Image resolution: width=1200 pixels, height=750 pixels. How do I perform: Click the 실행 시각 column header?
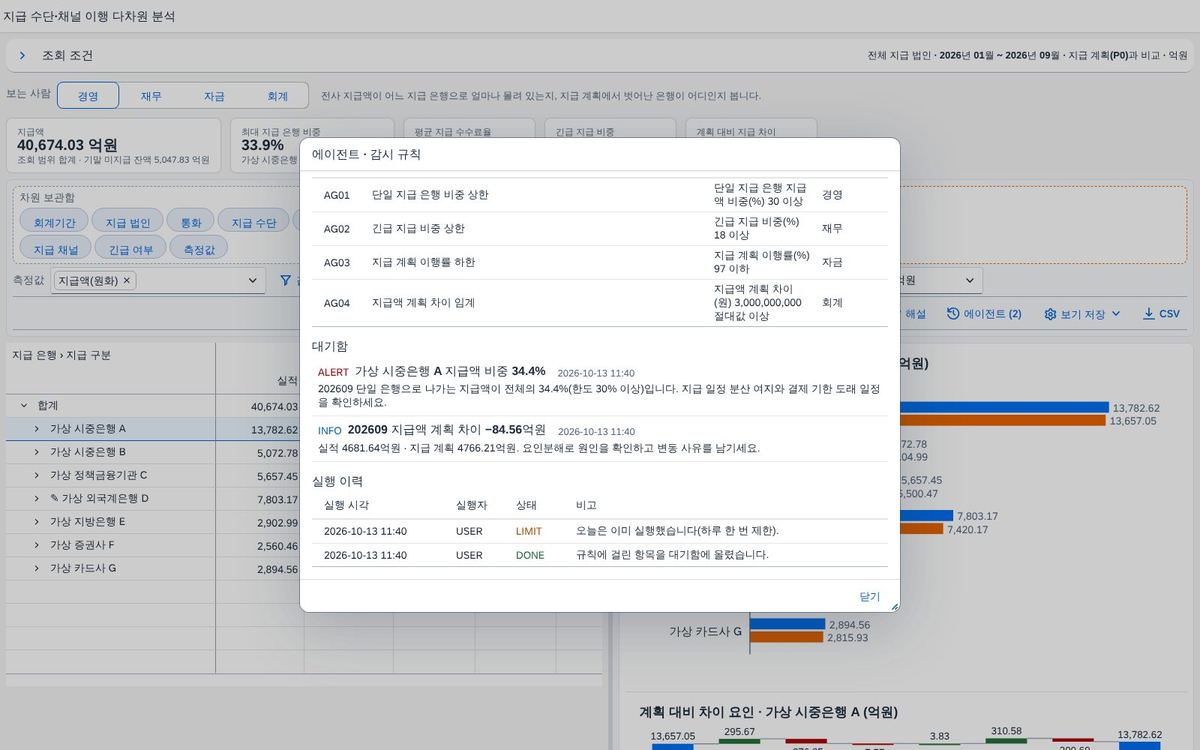pyautogui.click(x=346, y=505)
